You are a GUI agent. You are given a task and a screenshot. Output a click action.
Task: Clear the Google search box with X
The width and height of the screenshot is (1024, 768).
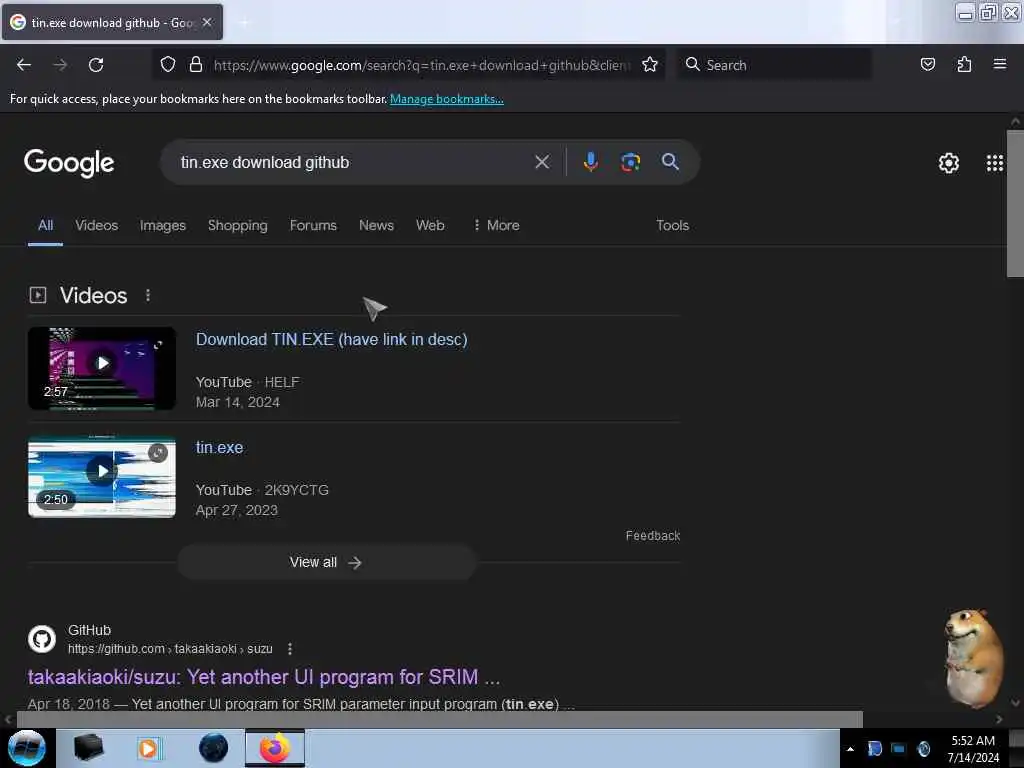542,162
